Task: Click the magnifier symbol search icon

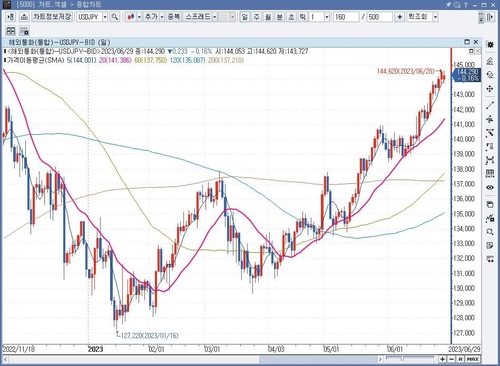Action: [x=114, y=17]
